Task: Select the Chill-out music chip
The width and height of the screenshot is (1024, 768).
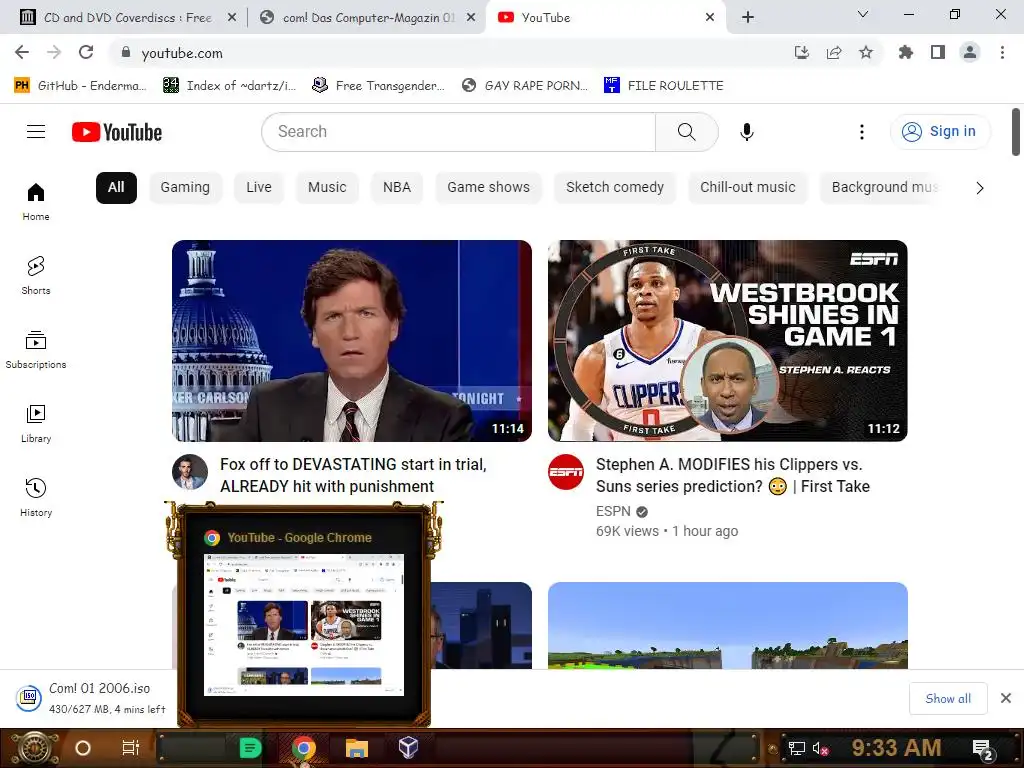Action: pos(748,187)
